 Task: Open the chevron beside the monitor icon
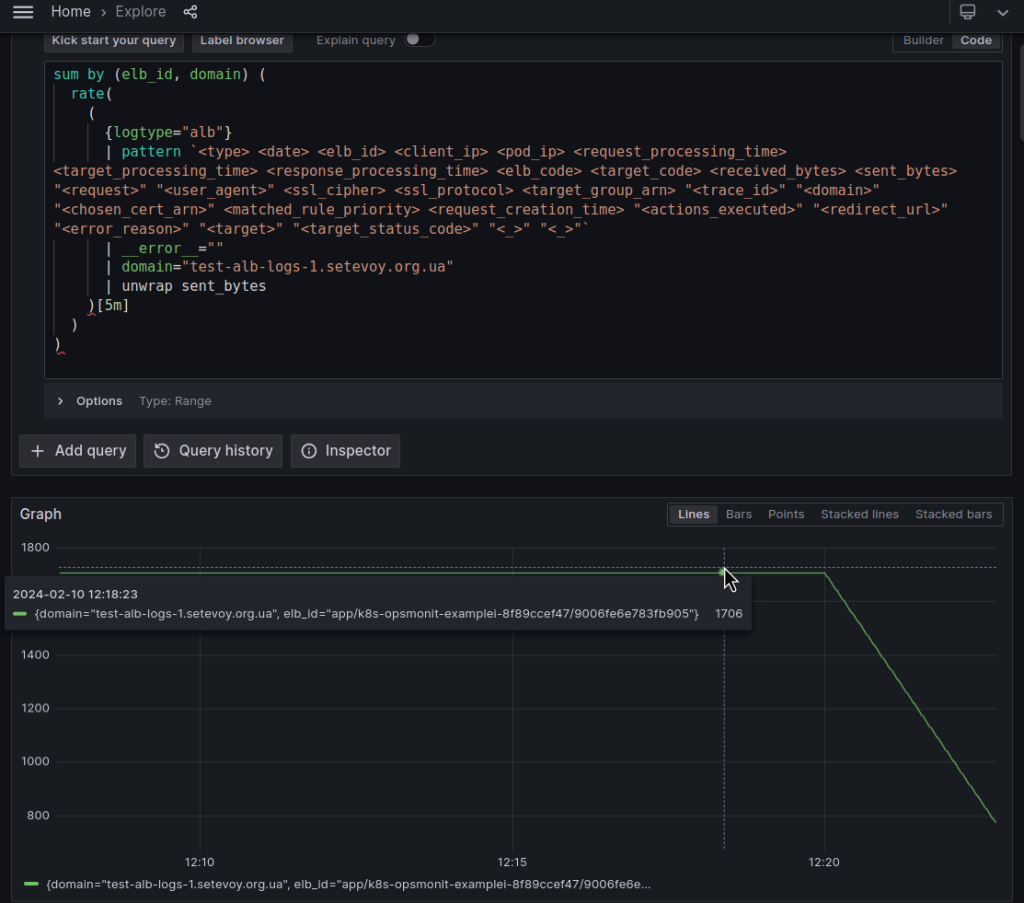pyautogui.click(x=1001, y=11)
